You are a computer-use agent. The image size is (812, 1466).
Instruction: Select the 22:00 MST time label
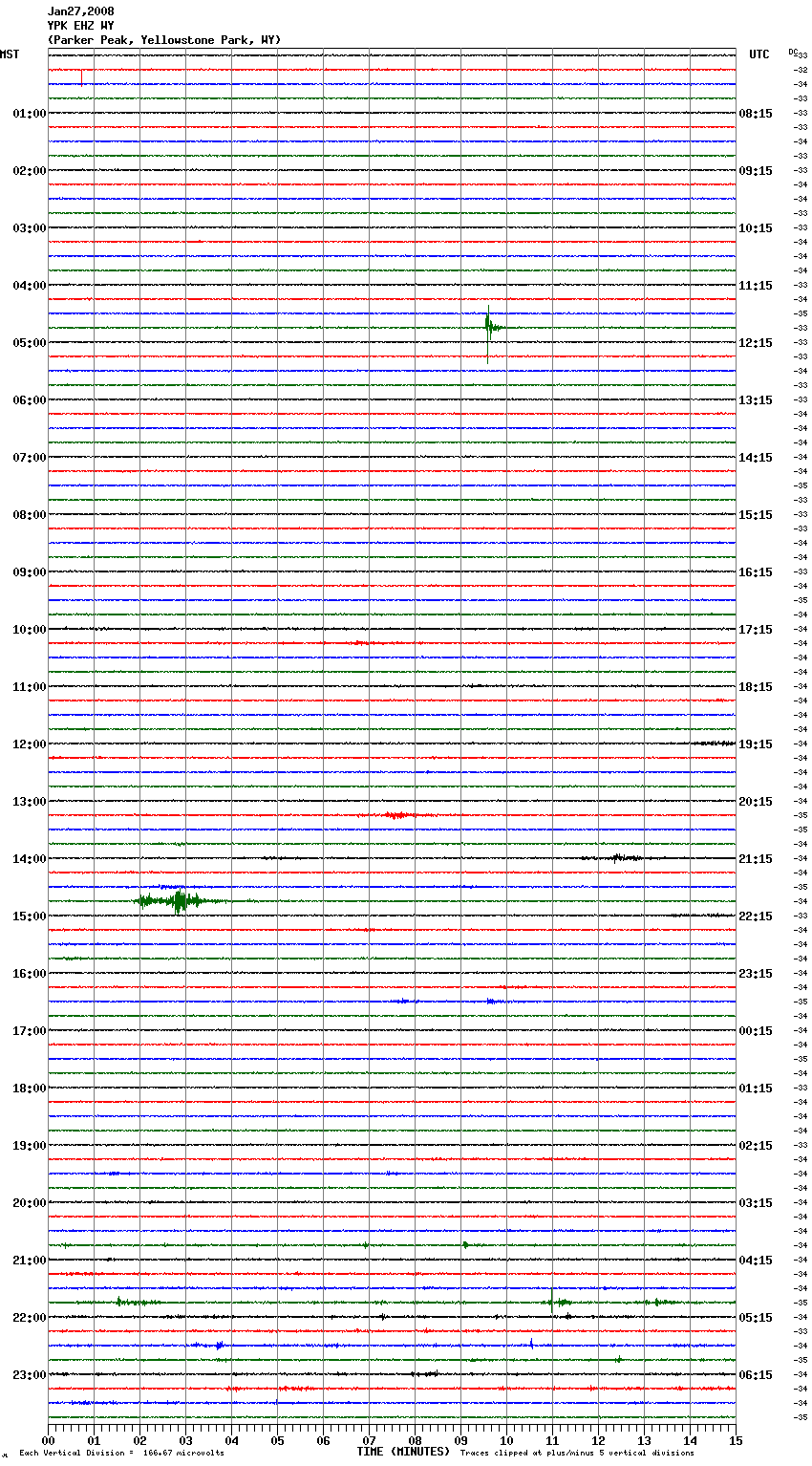pyautogui.click(x=30, y=1318)
